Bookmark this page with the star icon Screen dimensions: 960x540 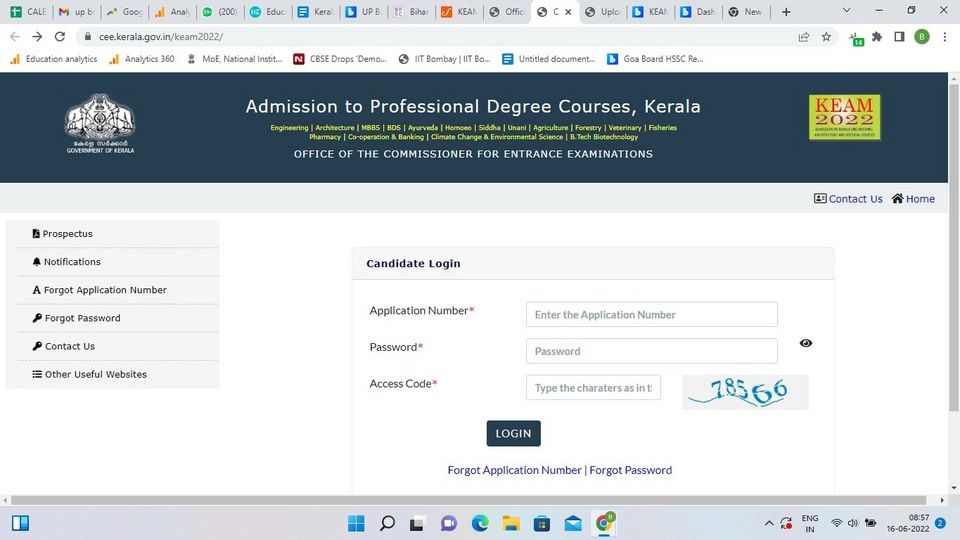point(826,37)
